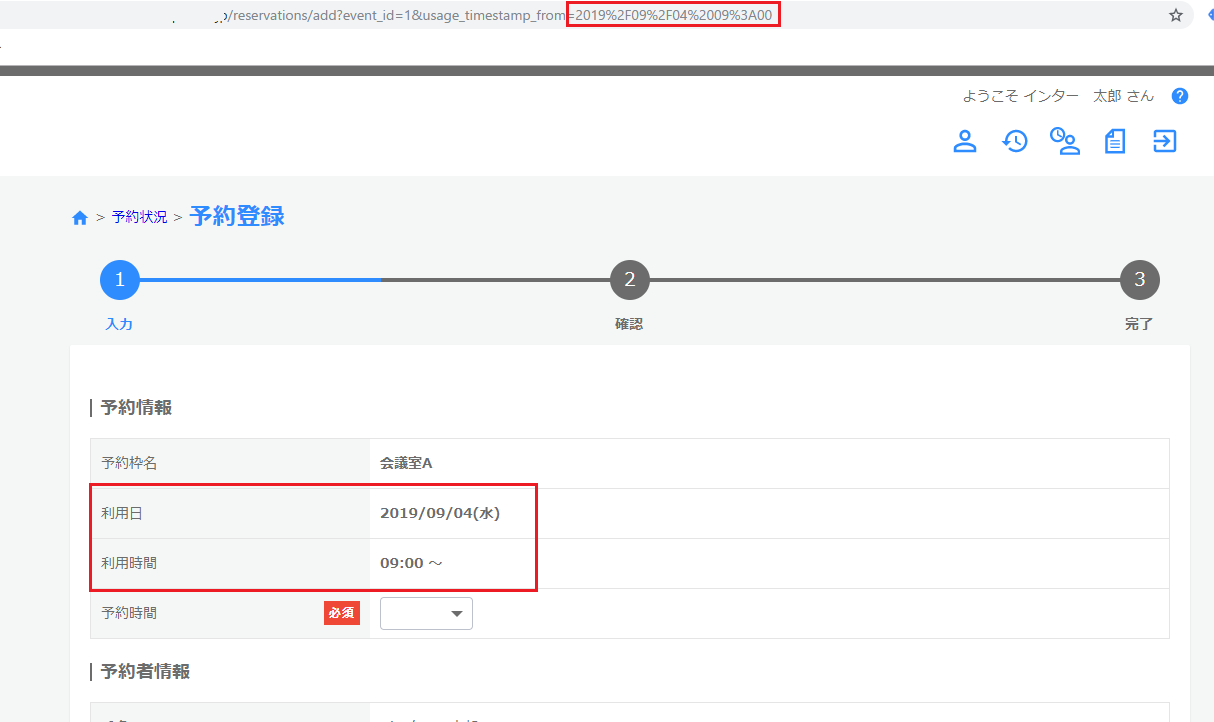Click step 2 circle in progress bar
Viewport: 1214px width, 722px height.
(x=630, y=280)
